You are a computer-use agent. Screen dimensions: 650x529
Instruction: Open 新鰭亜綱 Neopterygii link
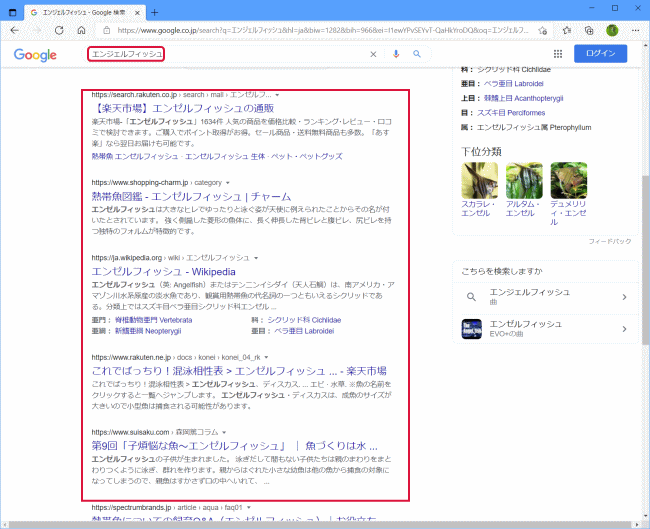(148, 331)
